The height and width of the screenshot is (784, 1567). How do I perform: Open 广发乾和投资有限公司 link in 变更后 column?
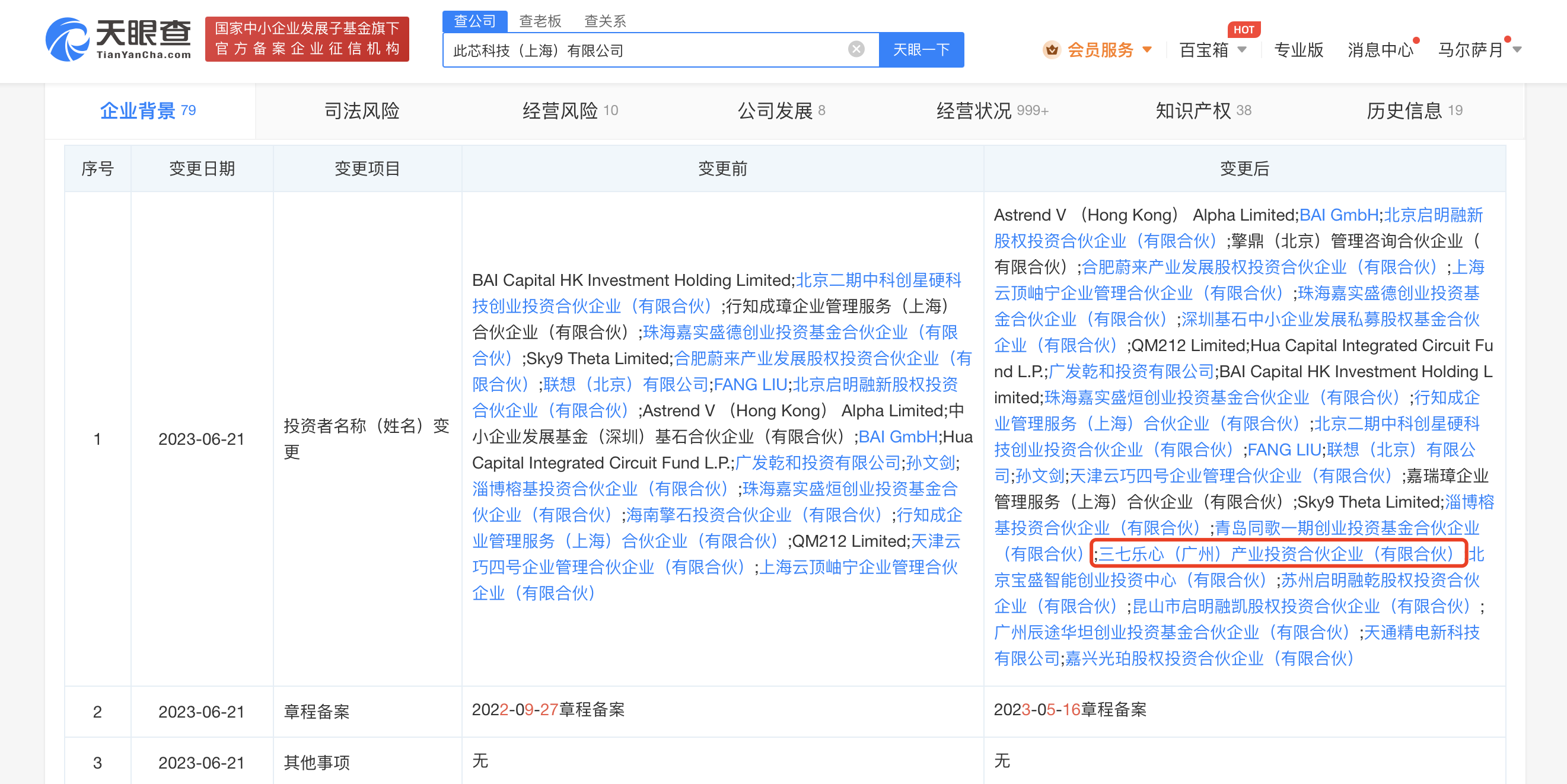coord(1132,371)
